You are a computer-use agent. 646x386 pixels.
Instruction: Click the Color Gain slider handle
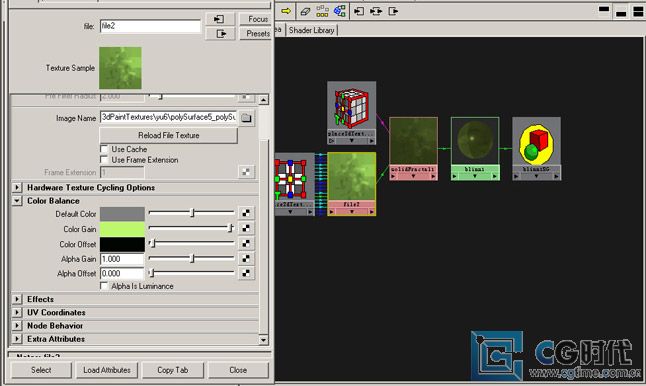[230, 228]
